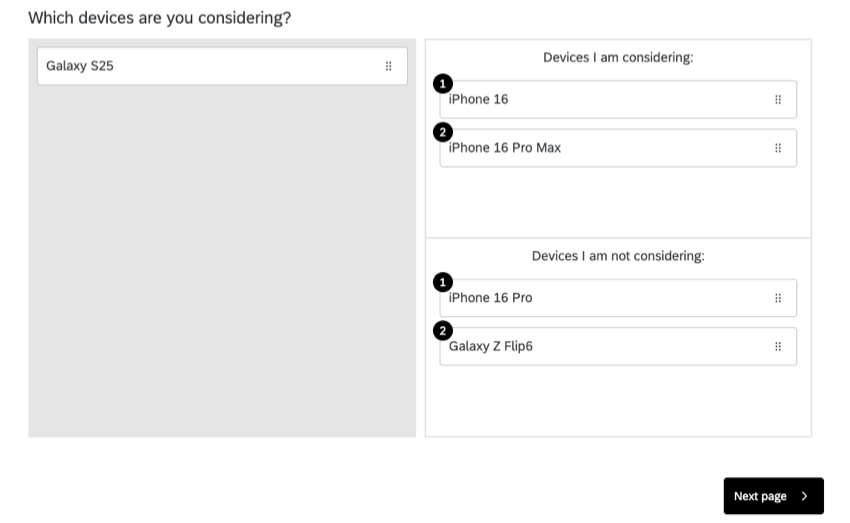Click the 'Devices I am considering:' heading
This screenshot has height=523, width=850.
618,58
